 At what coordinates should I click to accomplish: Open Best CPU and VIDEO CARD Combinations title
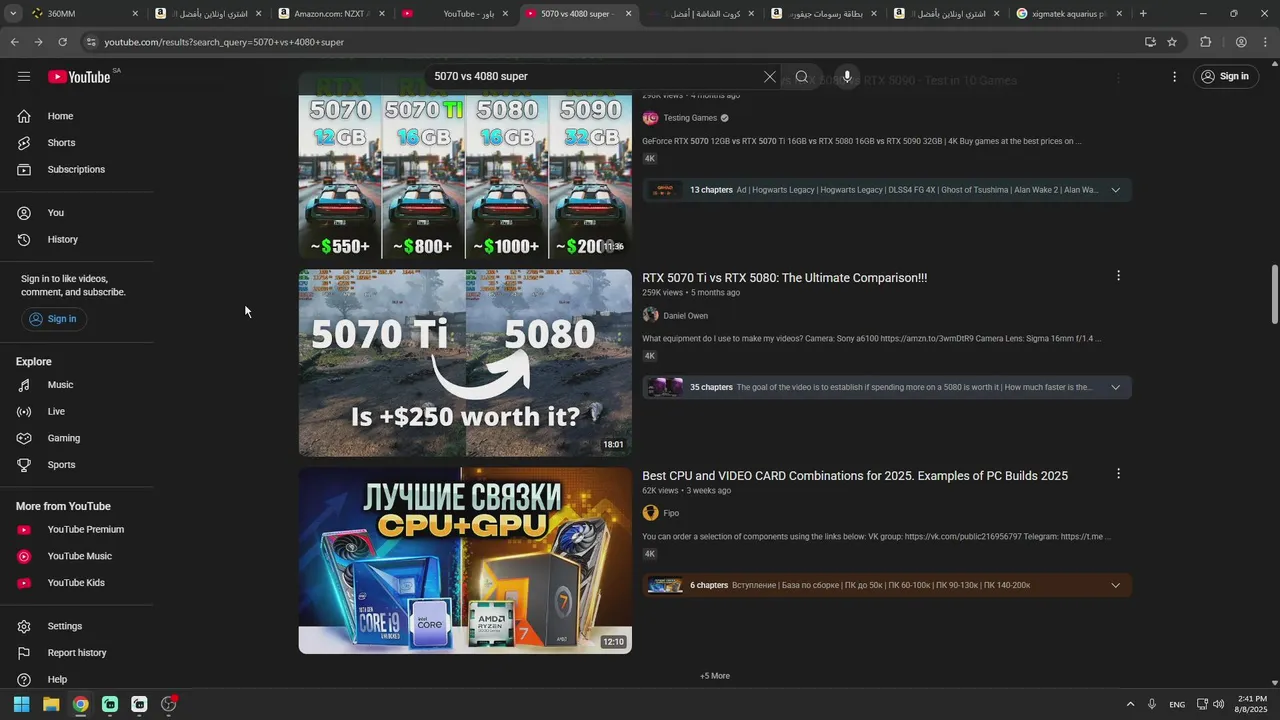[x=855, y=476]
